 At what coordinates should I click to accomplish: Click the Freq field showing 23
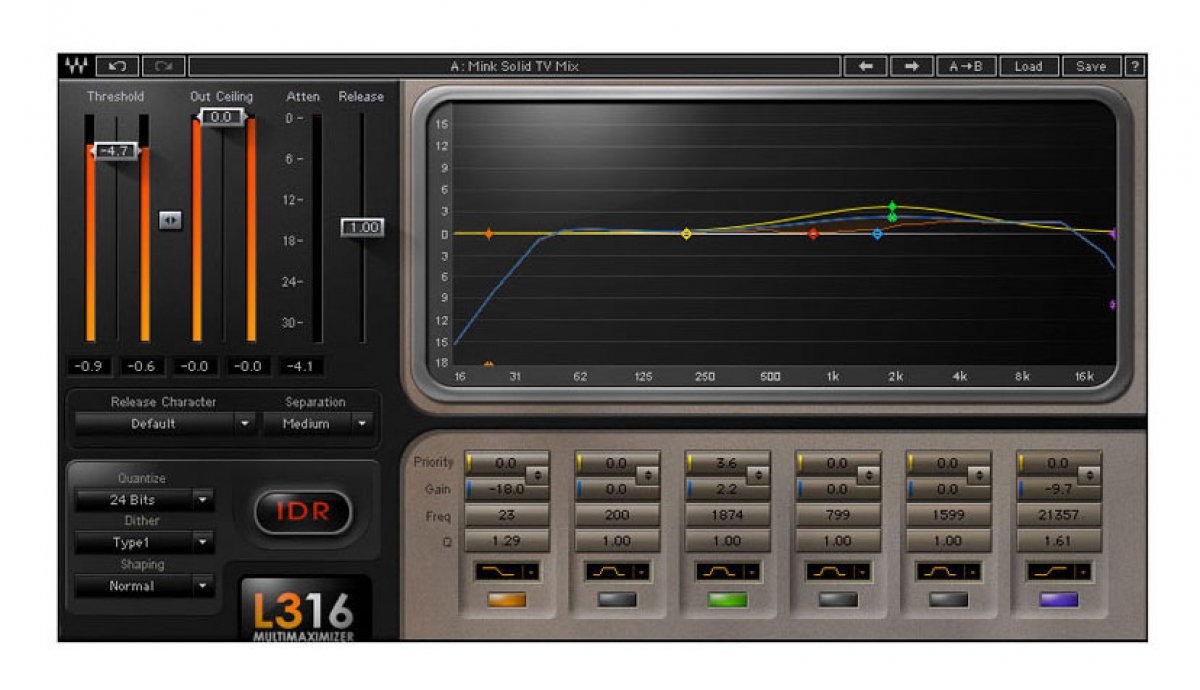507,516
